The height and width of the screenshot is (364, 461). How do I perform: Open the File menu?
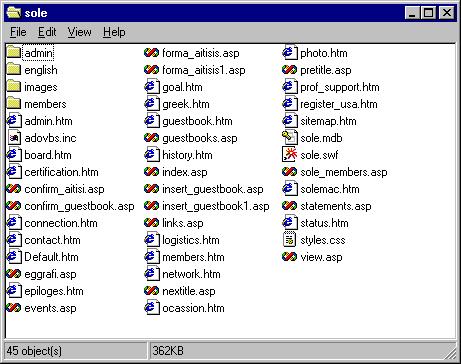(x=18, y=32)
